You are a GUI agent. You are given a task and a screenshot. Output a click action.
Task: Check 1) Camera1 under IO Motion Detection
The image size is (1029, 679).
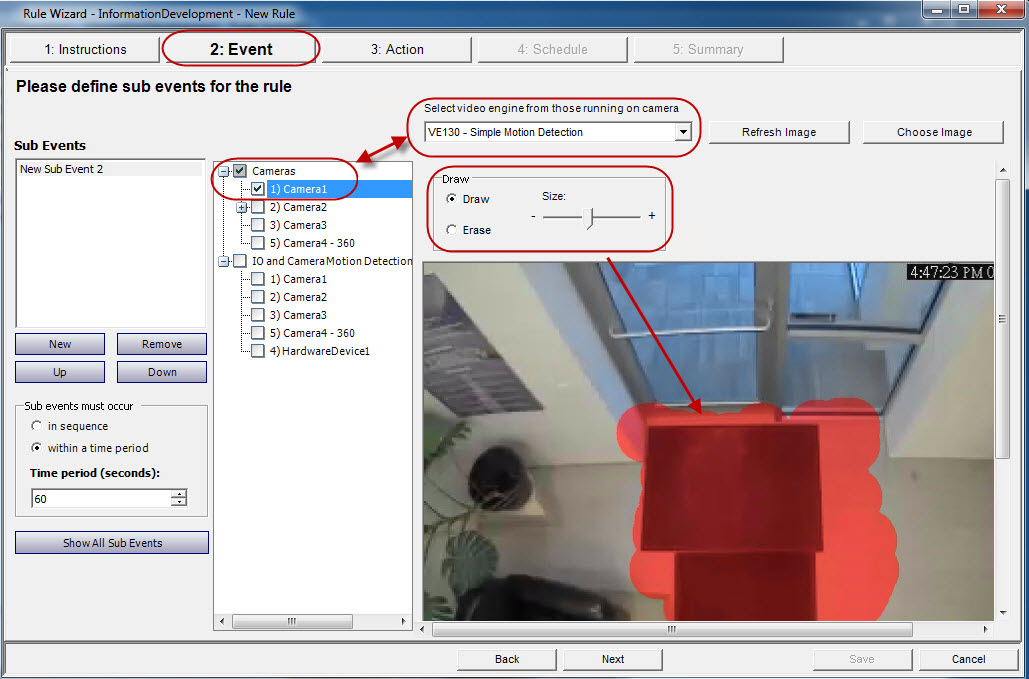(258, 279)
